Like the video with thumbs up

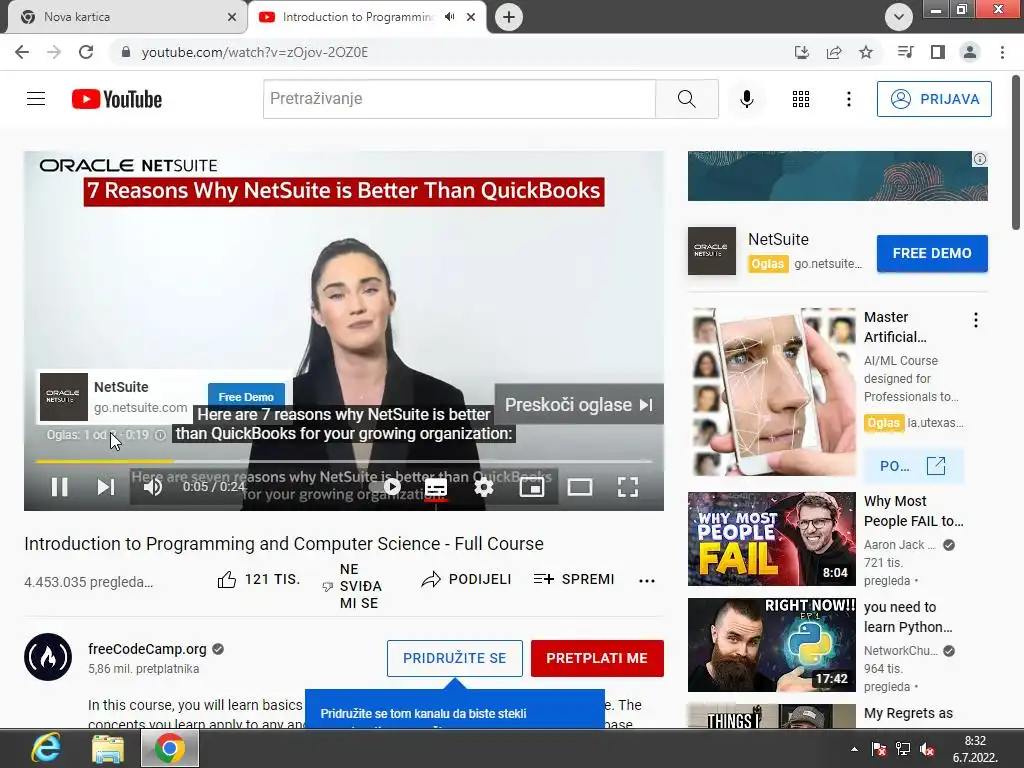pyautogui.click(x=259, y=579)
